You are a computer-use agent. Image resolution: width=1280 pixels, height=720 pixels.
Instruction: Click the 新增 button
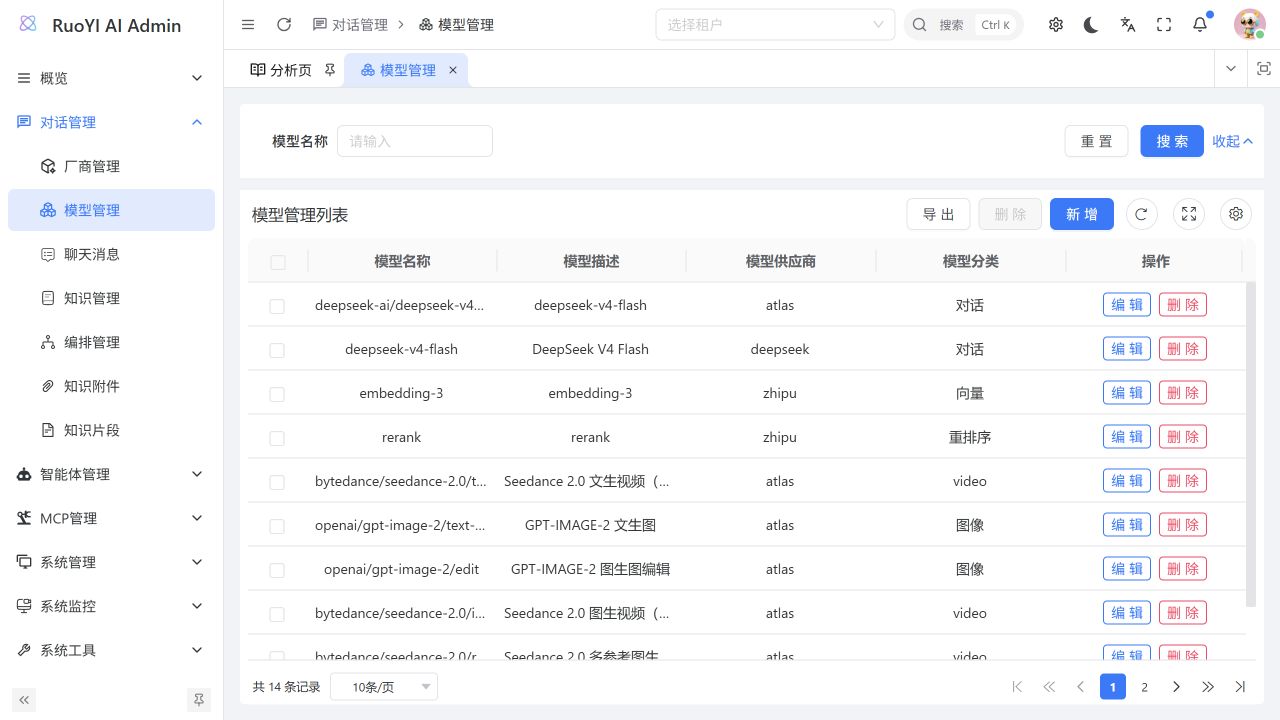(x=1082, y=214)
